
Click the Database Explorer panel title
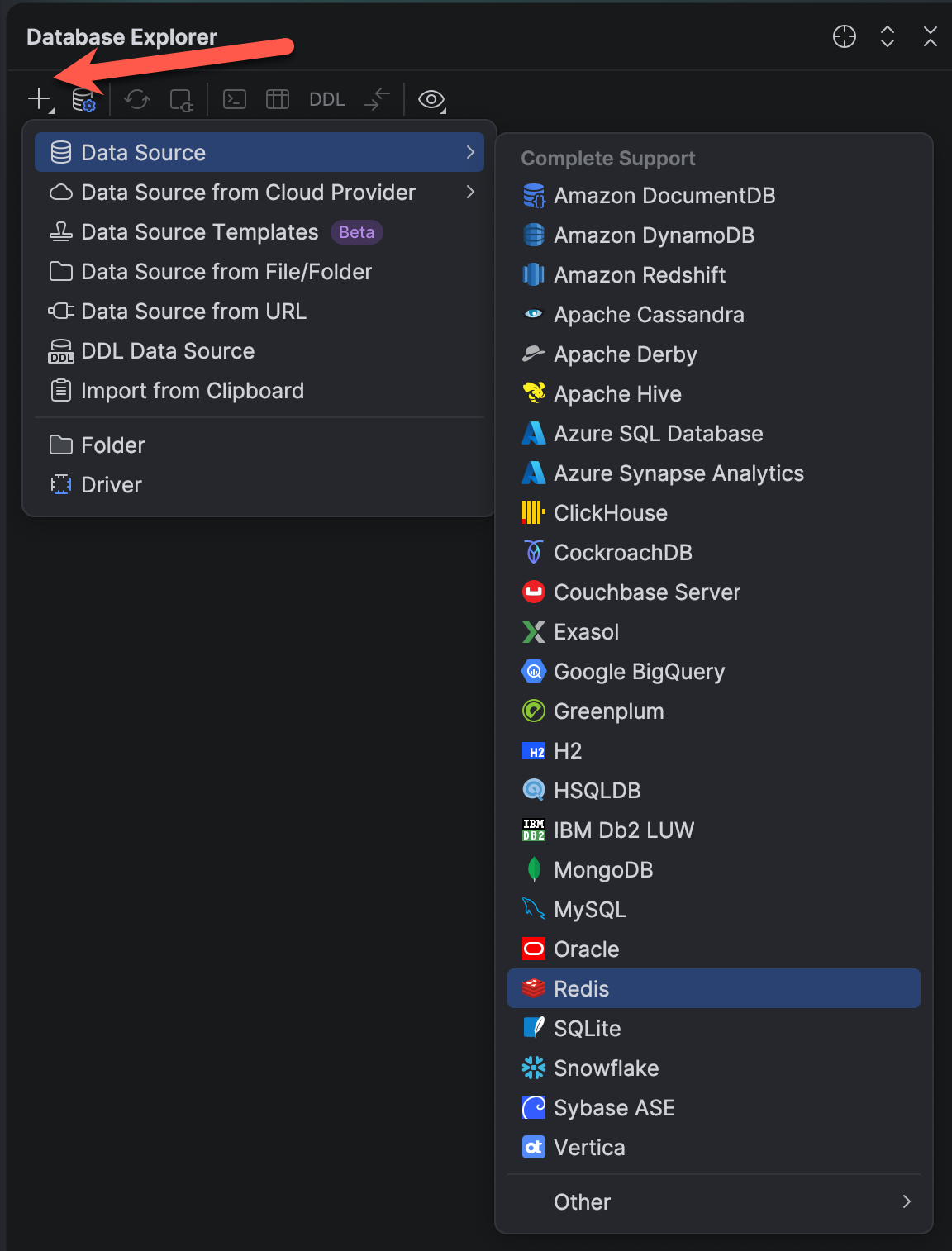pyautogui.click(x=121, y=37)
